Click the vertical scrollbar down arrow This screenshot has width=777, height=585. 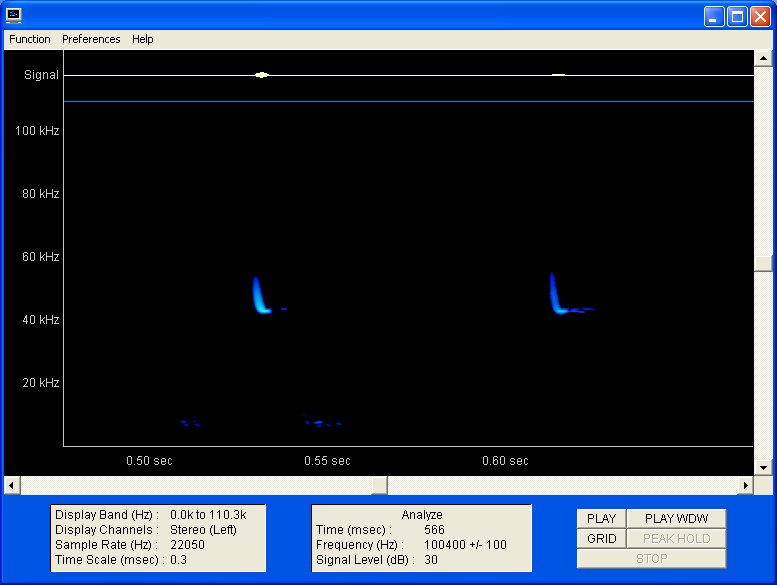(x=764, y=467)
